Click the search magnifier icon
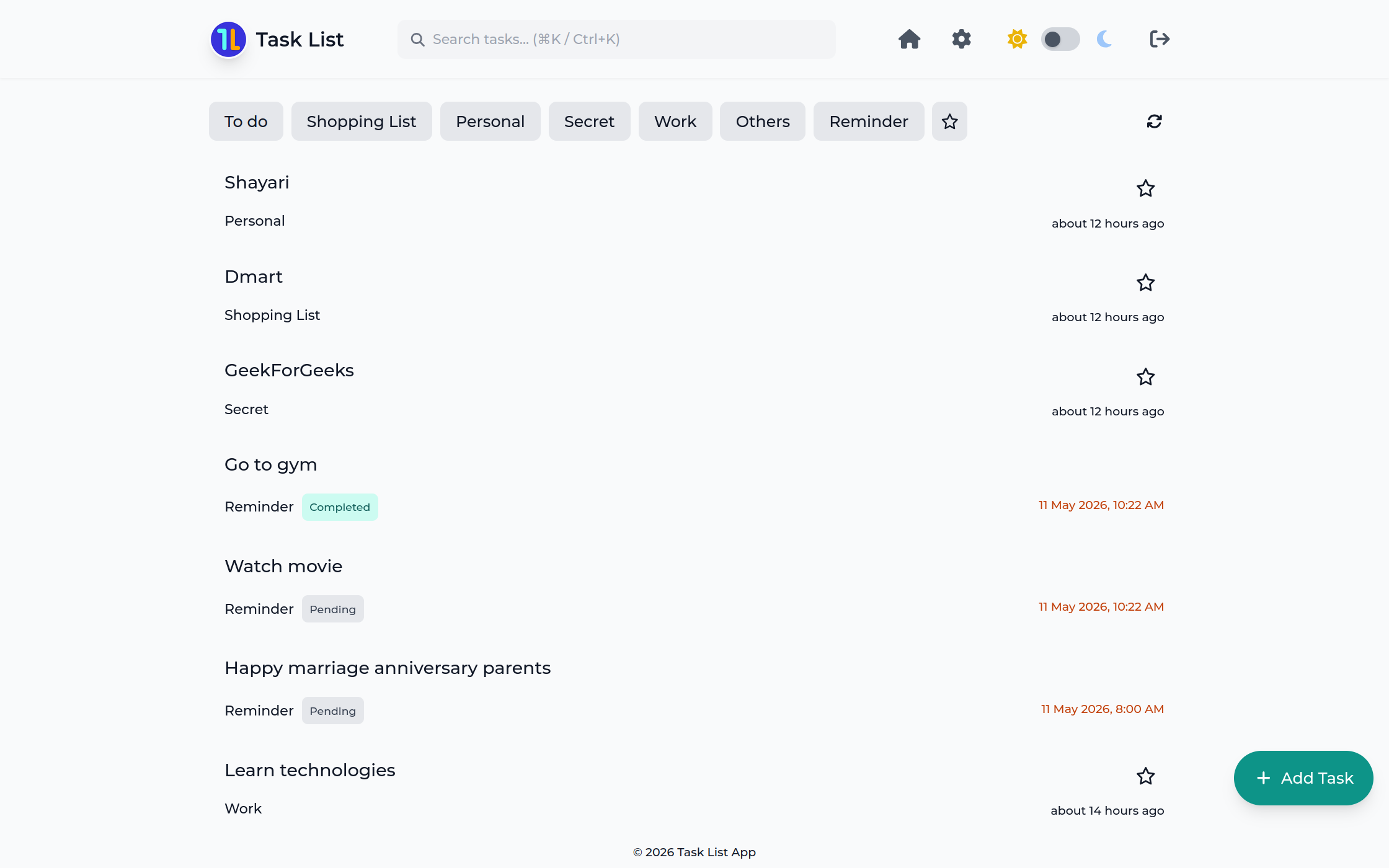 tap(417, 40)
